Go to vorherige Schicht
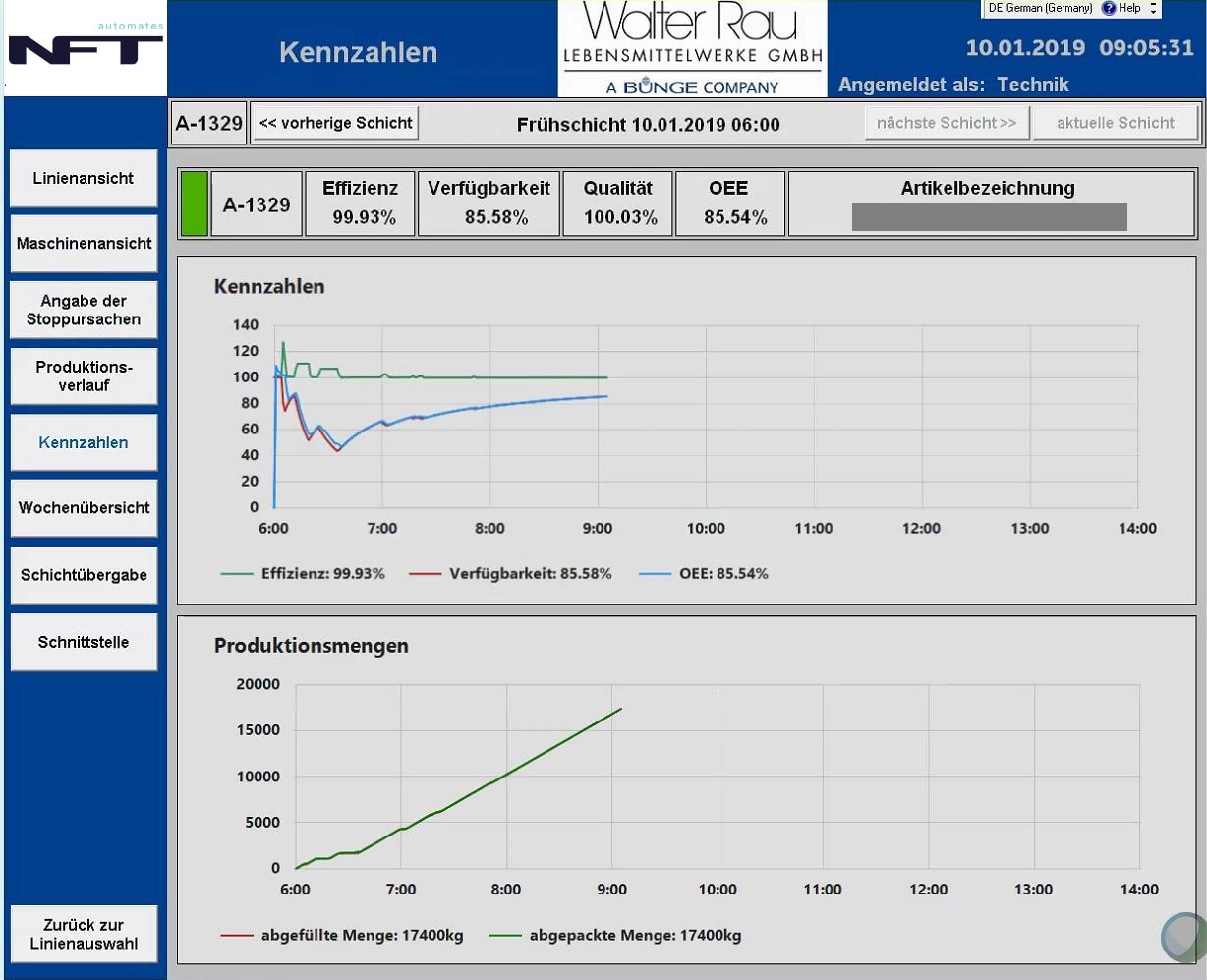1207x980 pixels. pos(335,123)
